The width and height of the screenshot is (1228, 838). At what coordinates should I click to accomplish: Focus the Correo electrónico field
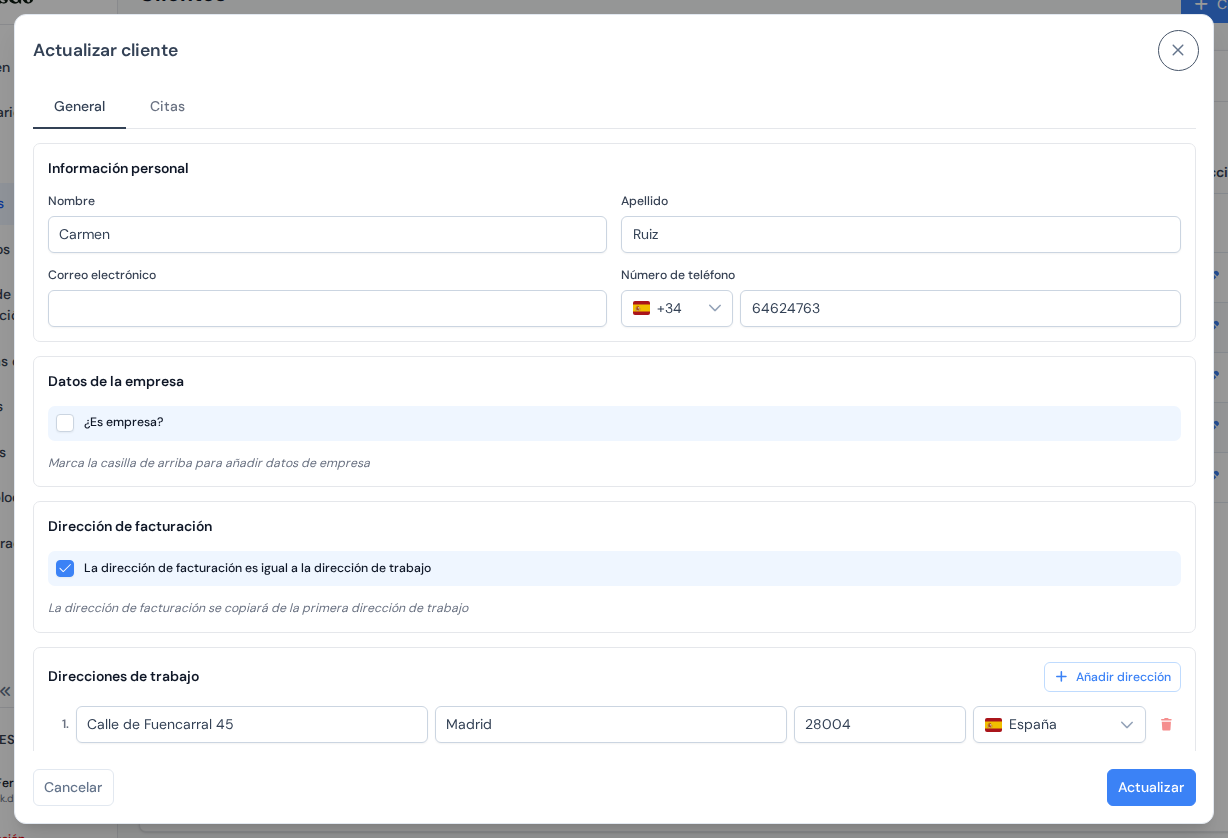327,308
